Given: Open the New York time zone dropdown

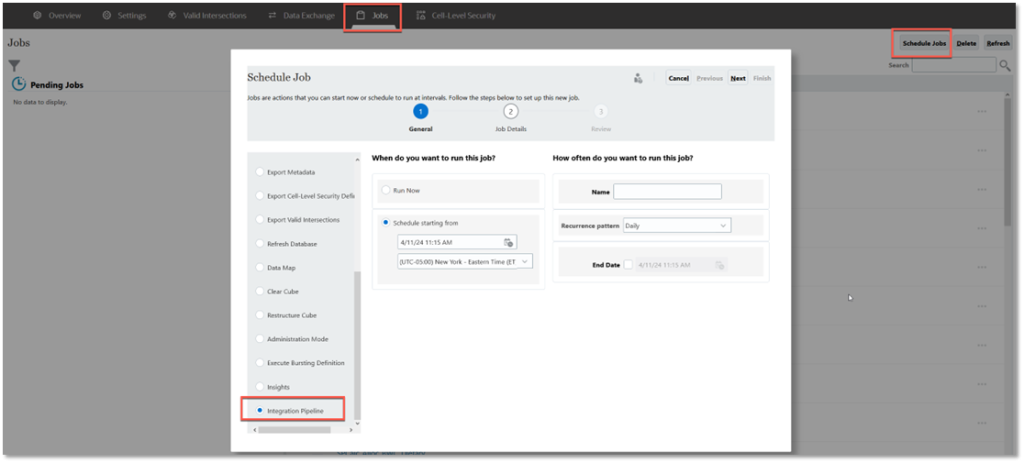Looking at the screenshot, I should point(465,261).
